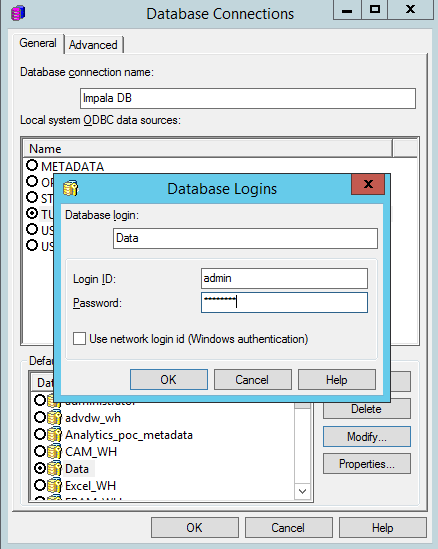Screen dimensions: 438x549
Task: Click the Database Logins key icon
Action: (71, 188)
